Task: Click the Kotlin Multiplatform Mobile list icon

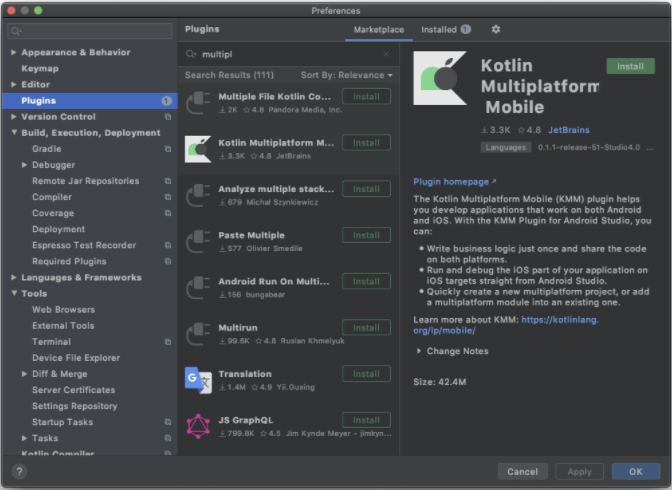Action: pos(198,149)
